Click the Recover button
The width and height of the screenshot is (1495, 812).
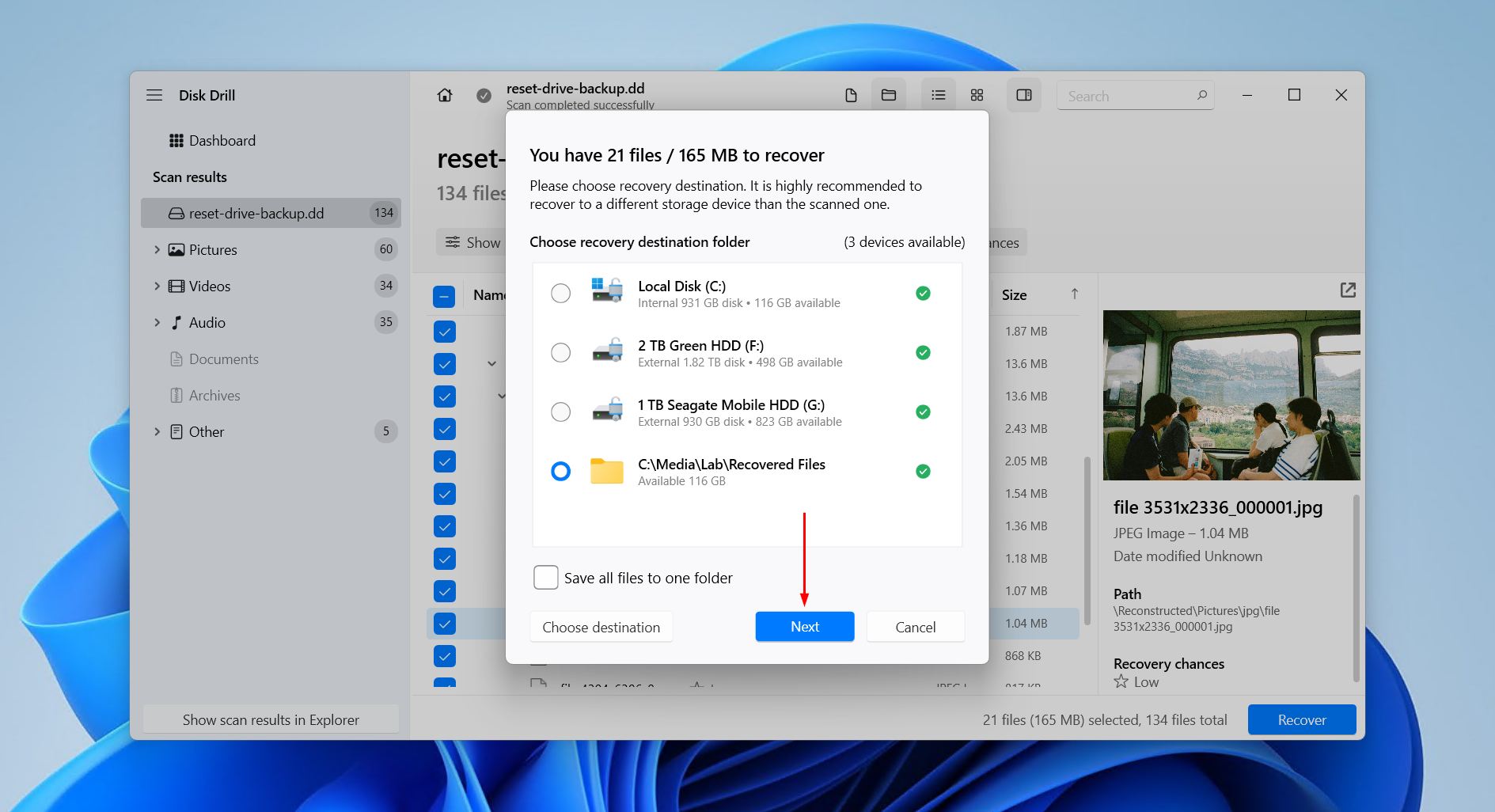coord(1302,719)
